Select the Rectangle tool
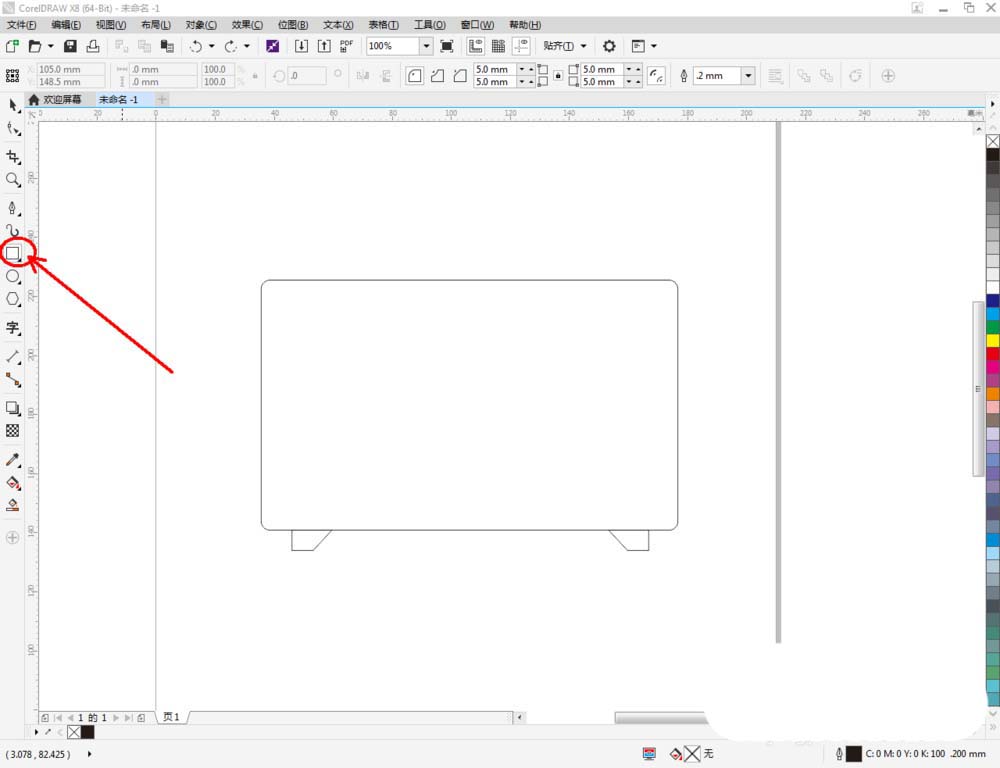The width and height of the screenshot is (1000, 768). point(13,254)
